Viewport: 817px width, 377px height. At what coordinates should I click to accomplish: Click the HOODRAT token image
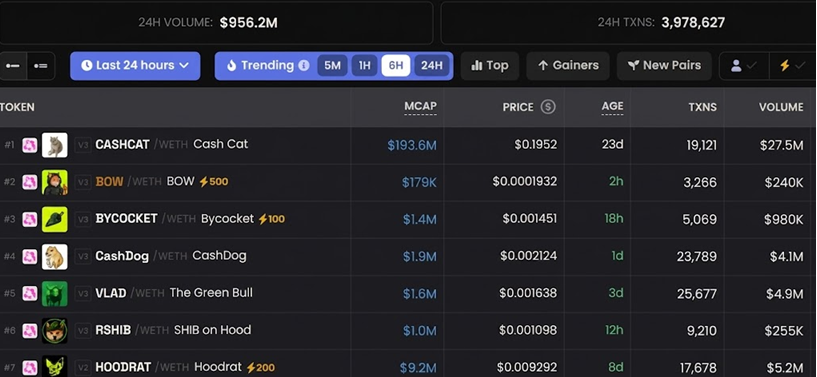[x=55, y=367]
